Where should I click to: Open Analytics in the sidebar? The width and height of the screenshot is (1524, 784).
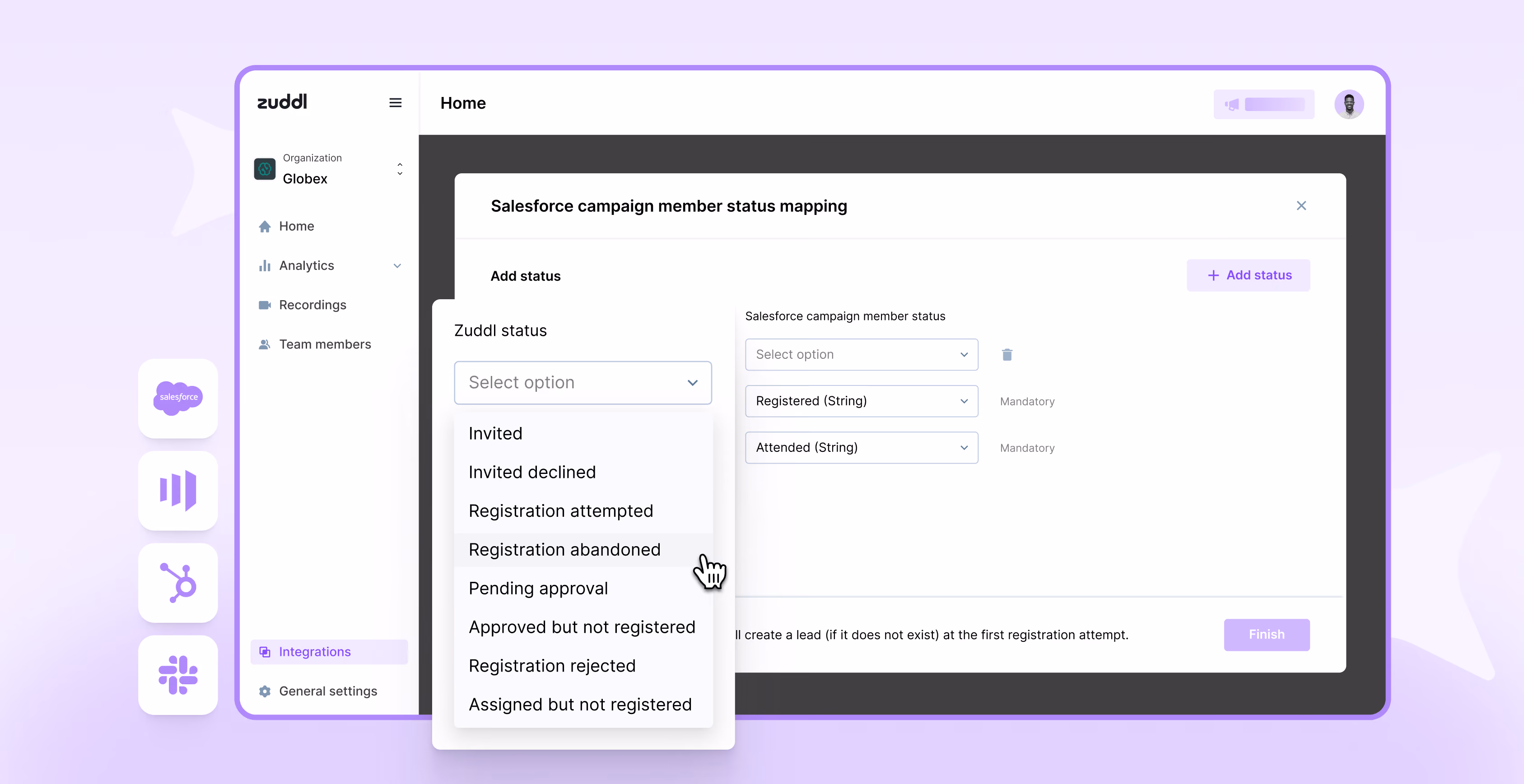click(x=329, y=265)
